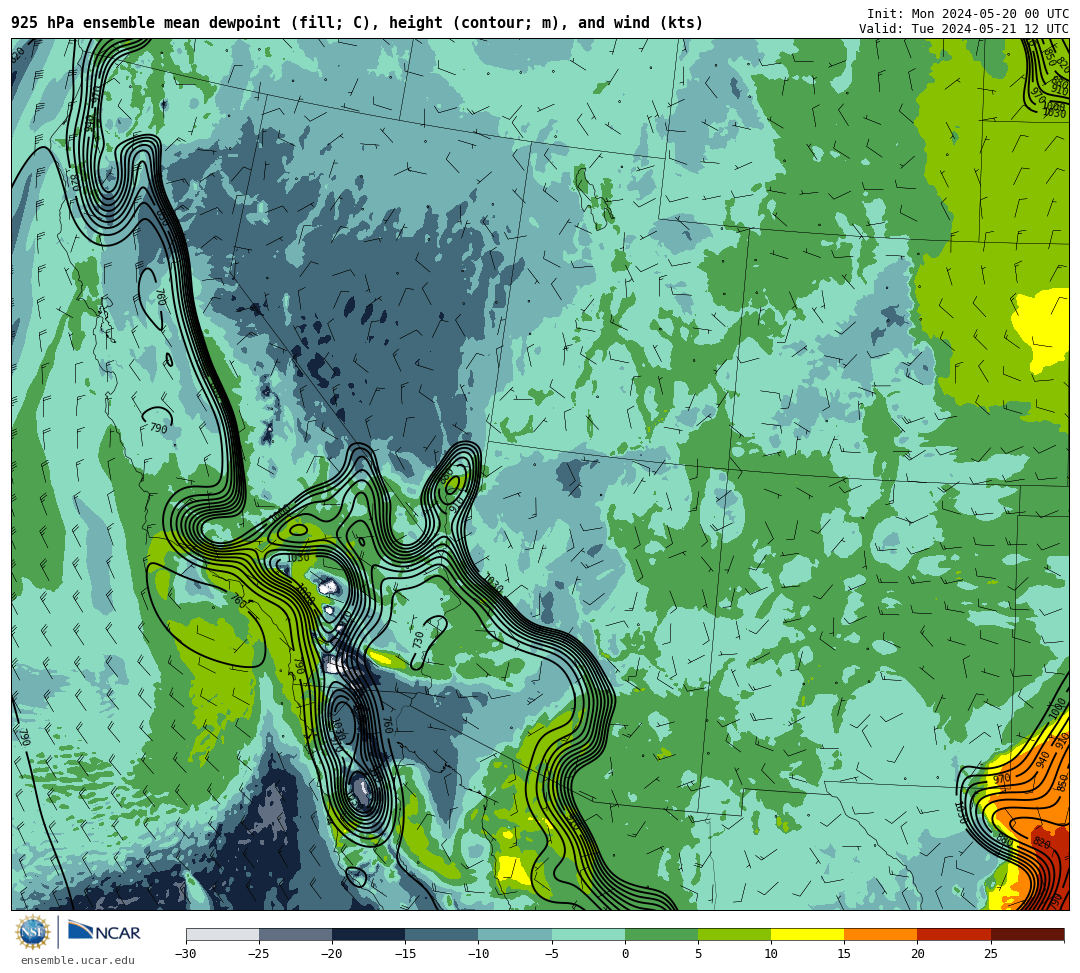The width and height of the screenshot is (1080, 973).
Task: Pick the slate gray -25 to -20 colorbar segment
Action: coord(295,934)
